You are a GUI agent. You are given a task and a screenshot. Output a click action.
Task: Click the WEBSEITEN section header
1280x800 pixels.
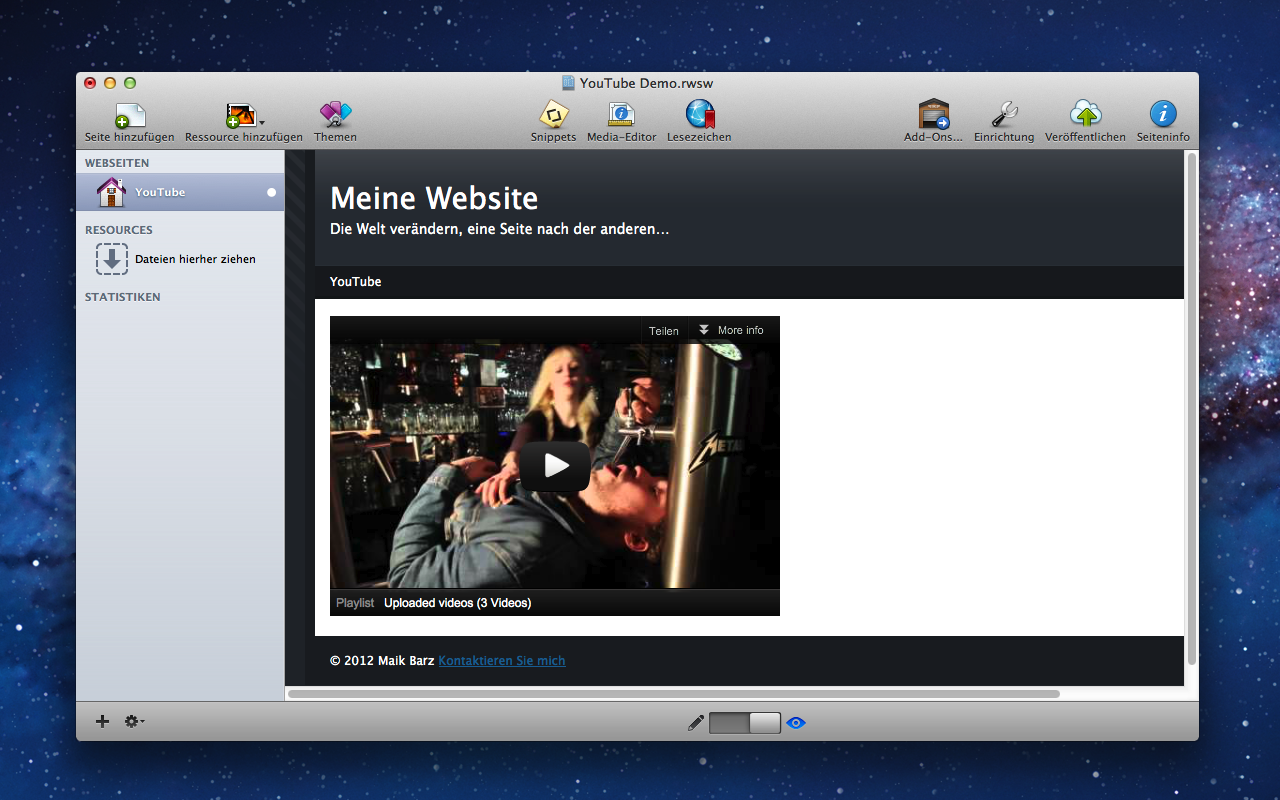point(117,163)
